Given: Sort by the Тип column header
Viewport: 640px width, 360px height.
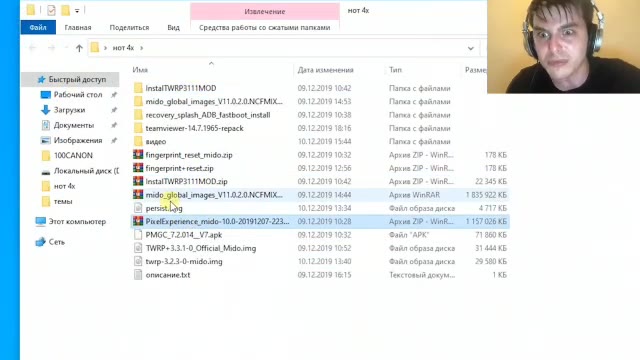Looking at the screenshot, I should coord(395,70).
